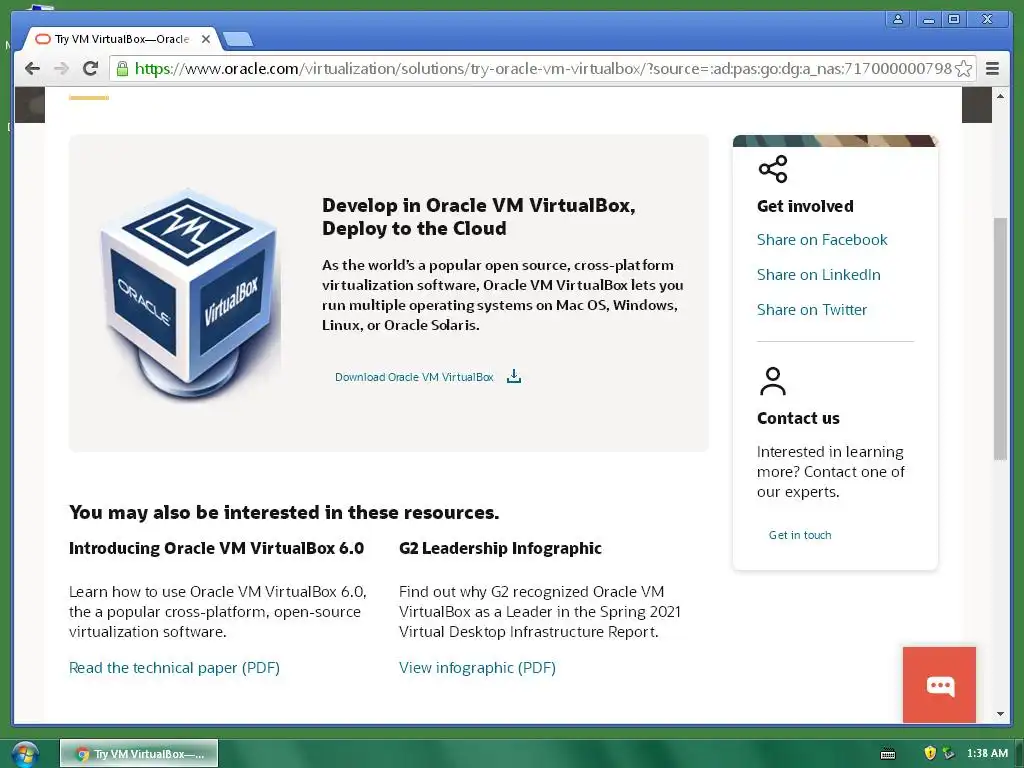Image resolution: width=1024 pixels, height=768 pixels.
Task: Click the download arrow icon
Action: point(514,376)
